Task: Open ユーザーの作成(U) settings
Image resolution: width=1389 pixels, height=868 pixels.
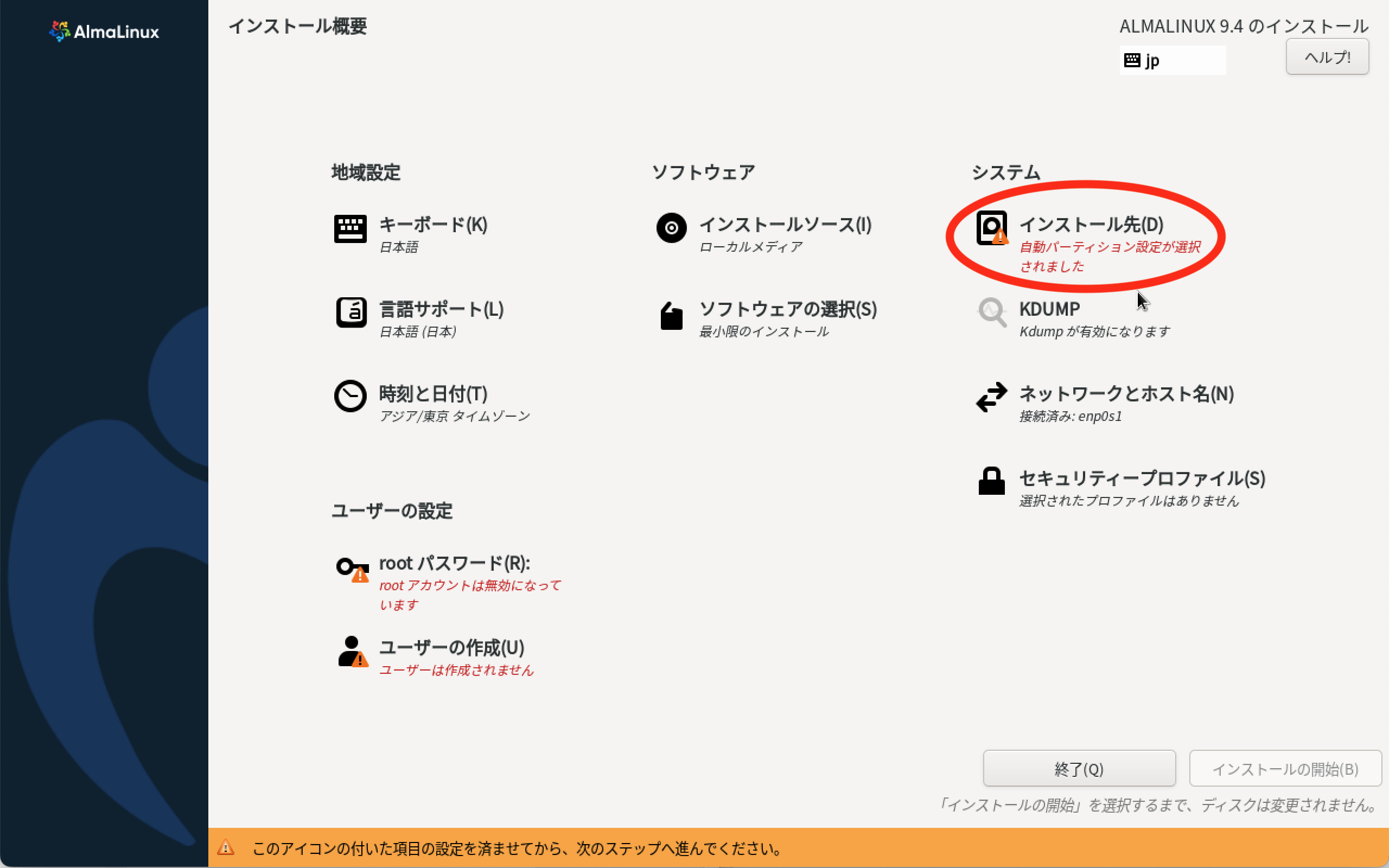Action: tap(452, 648)
